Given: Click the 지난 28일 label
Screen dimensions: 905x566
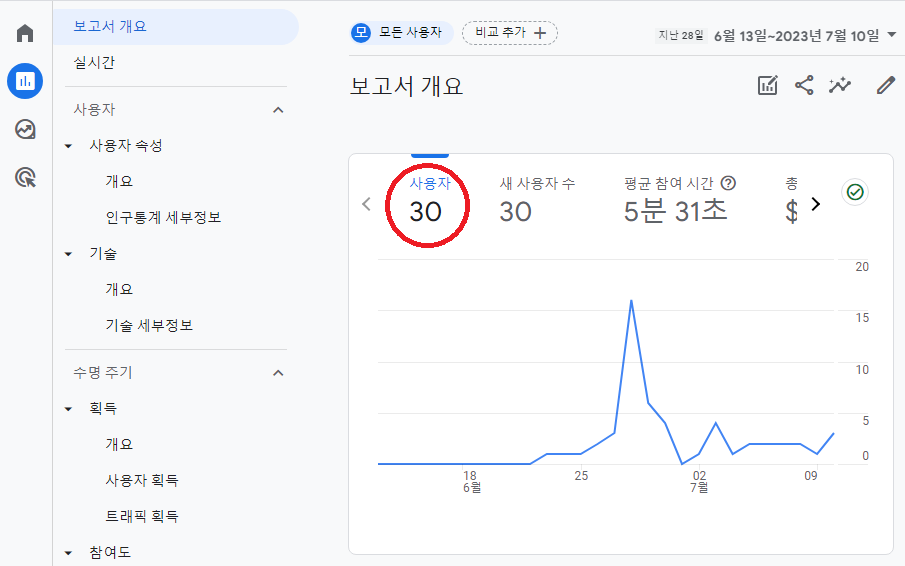Looking at the screenshot, I should pos(681,35).
